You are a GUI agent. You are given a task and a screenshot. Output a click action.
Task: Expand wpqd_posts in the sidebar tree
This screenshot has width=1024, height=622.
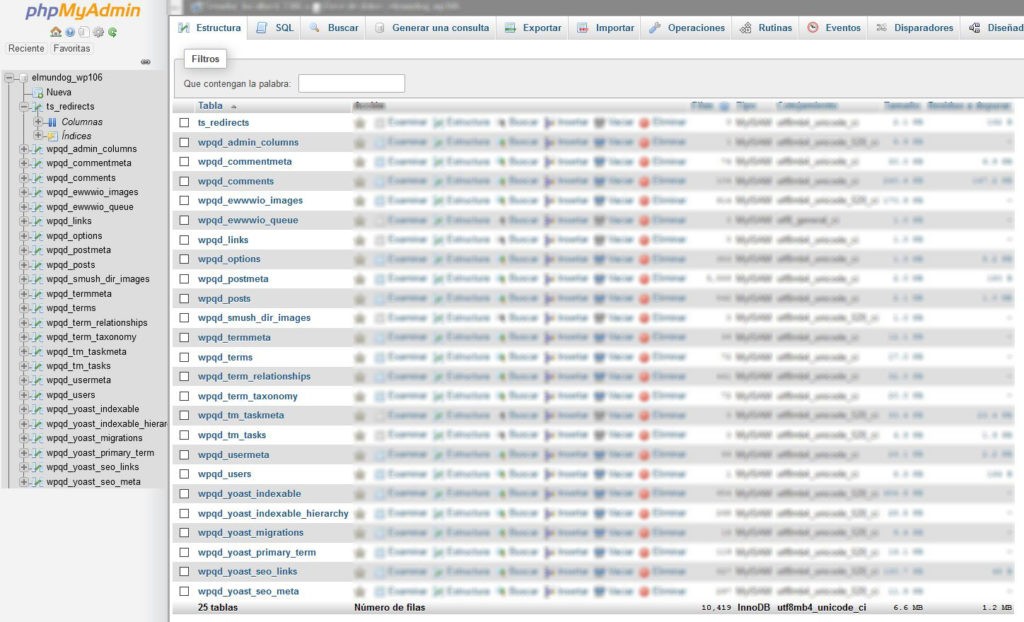pyautogui.click(x=24, y=265)
